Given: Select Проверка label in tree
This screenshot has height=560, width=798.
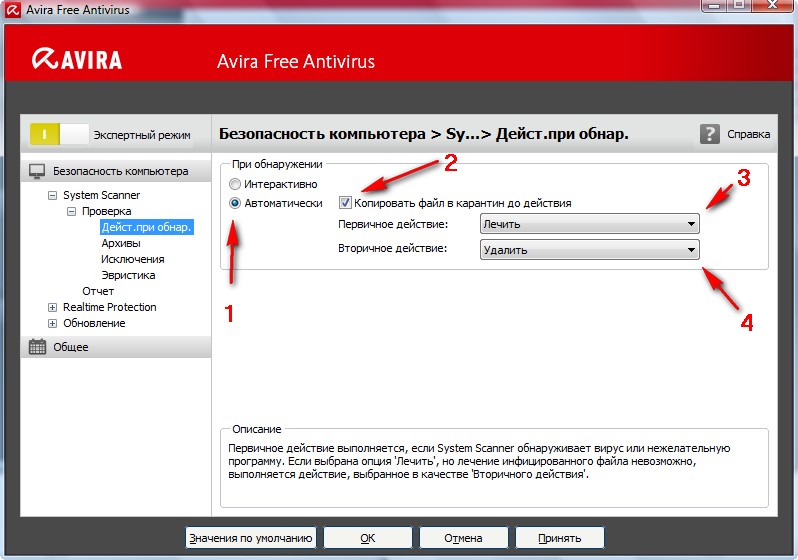Looking at the screenshot, I should pyautogui.click(x=106, y=211).
